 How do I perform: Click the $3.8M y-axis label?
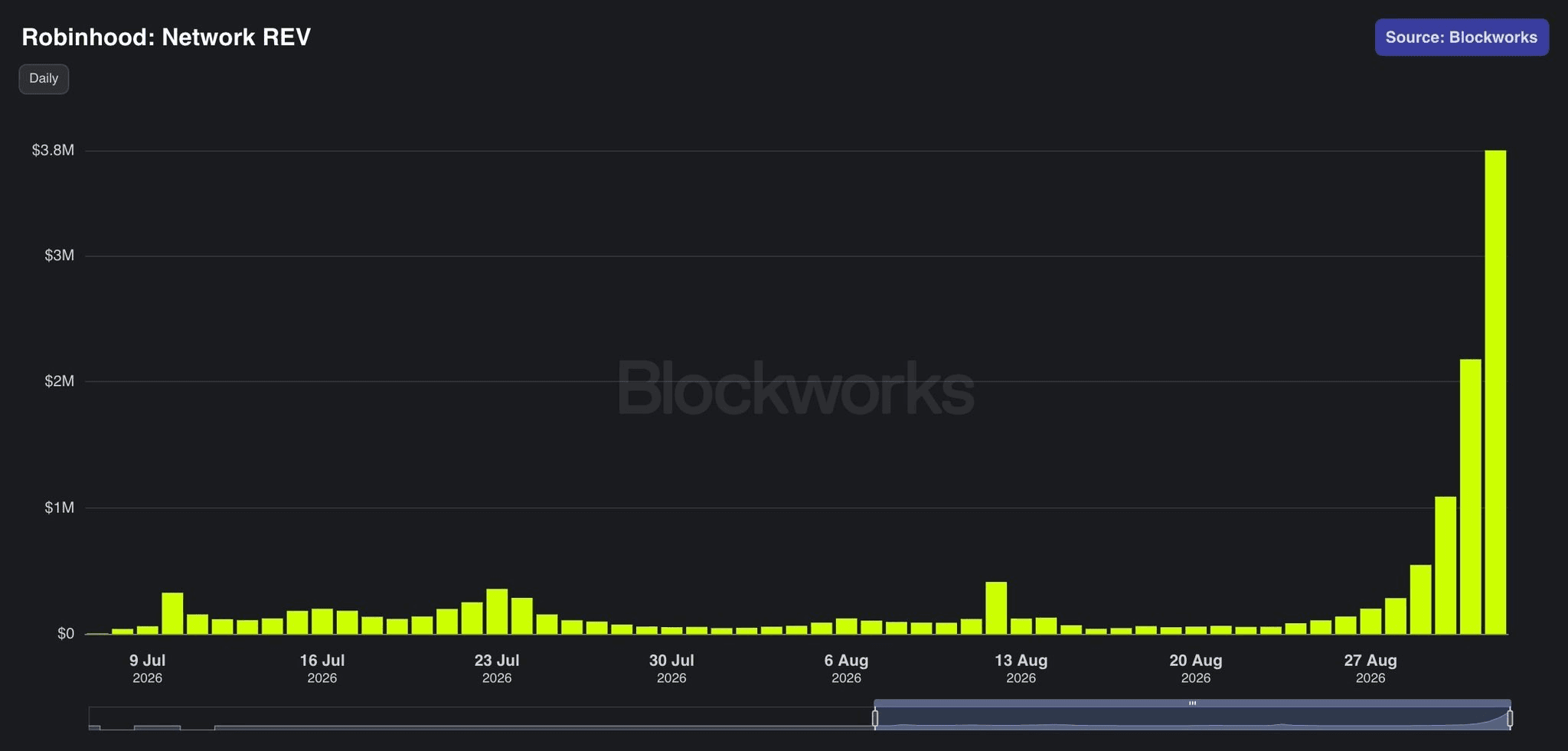click(x=53, y=151)
